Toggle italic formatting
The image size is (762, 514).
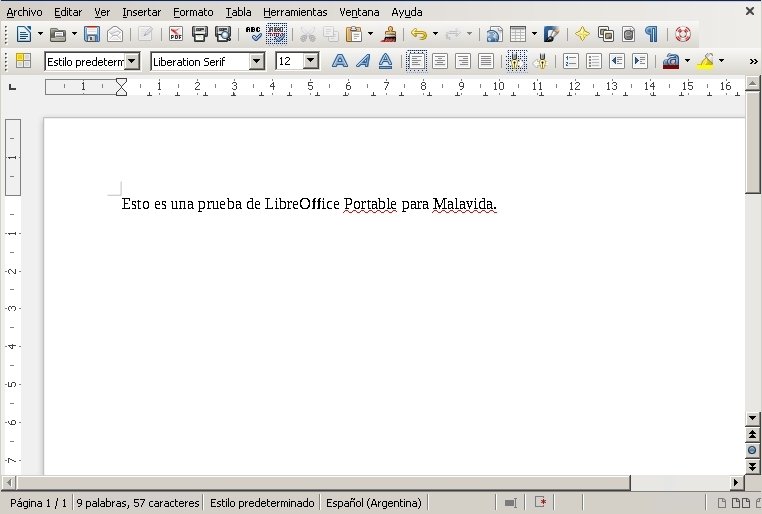pyautogui.click(x=363, y=61)
